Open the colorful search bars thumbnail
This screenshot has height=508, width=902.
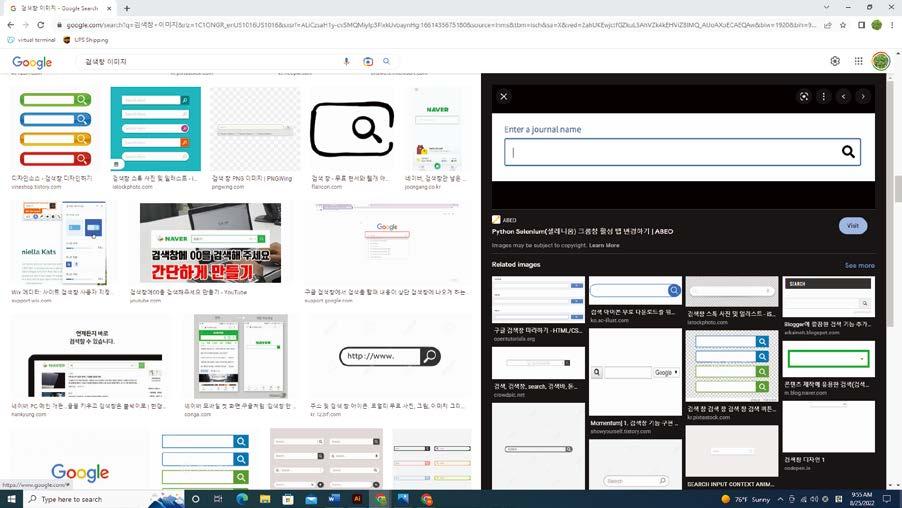click(56, 129)
